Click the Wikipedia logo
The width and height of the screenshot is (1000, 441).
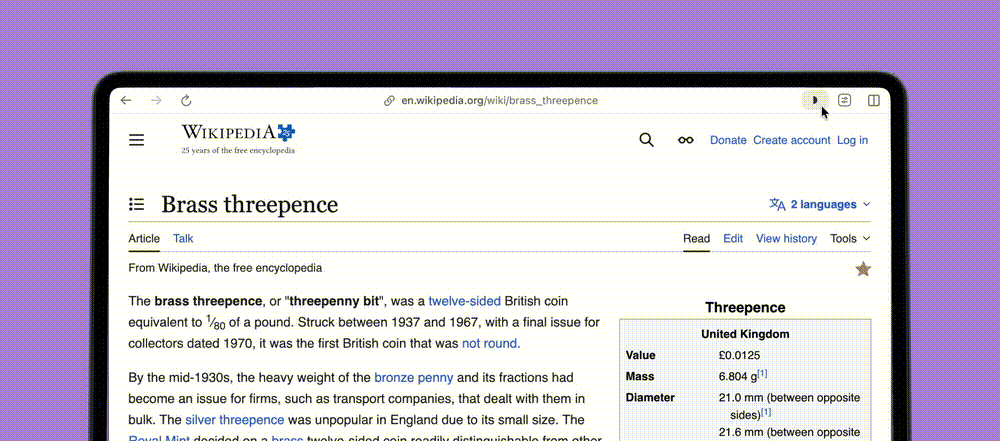click(238, 138)
